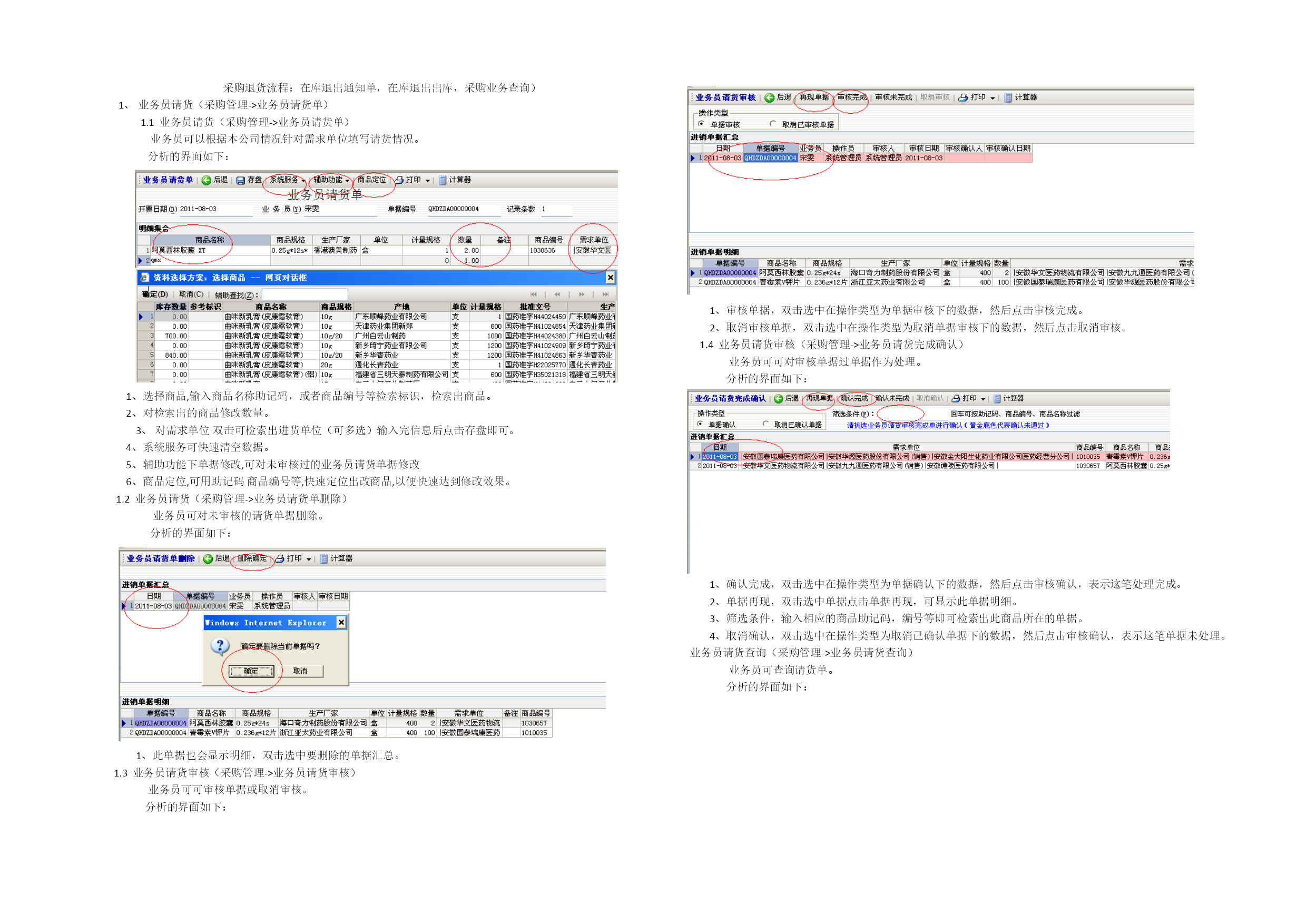Click question-mark icon in Internet Explorer dialog
The height and width of the screenshot is (924, 1307).
(x=220, y=646)
